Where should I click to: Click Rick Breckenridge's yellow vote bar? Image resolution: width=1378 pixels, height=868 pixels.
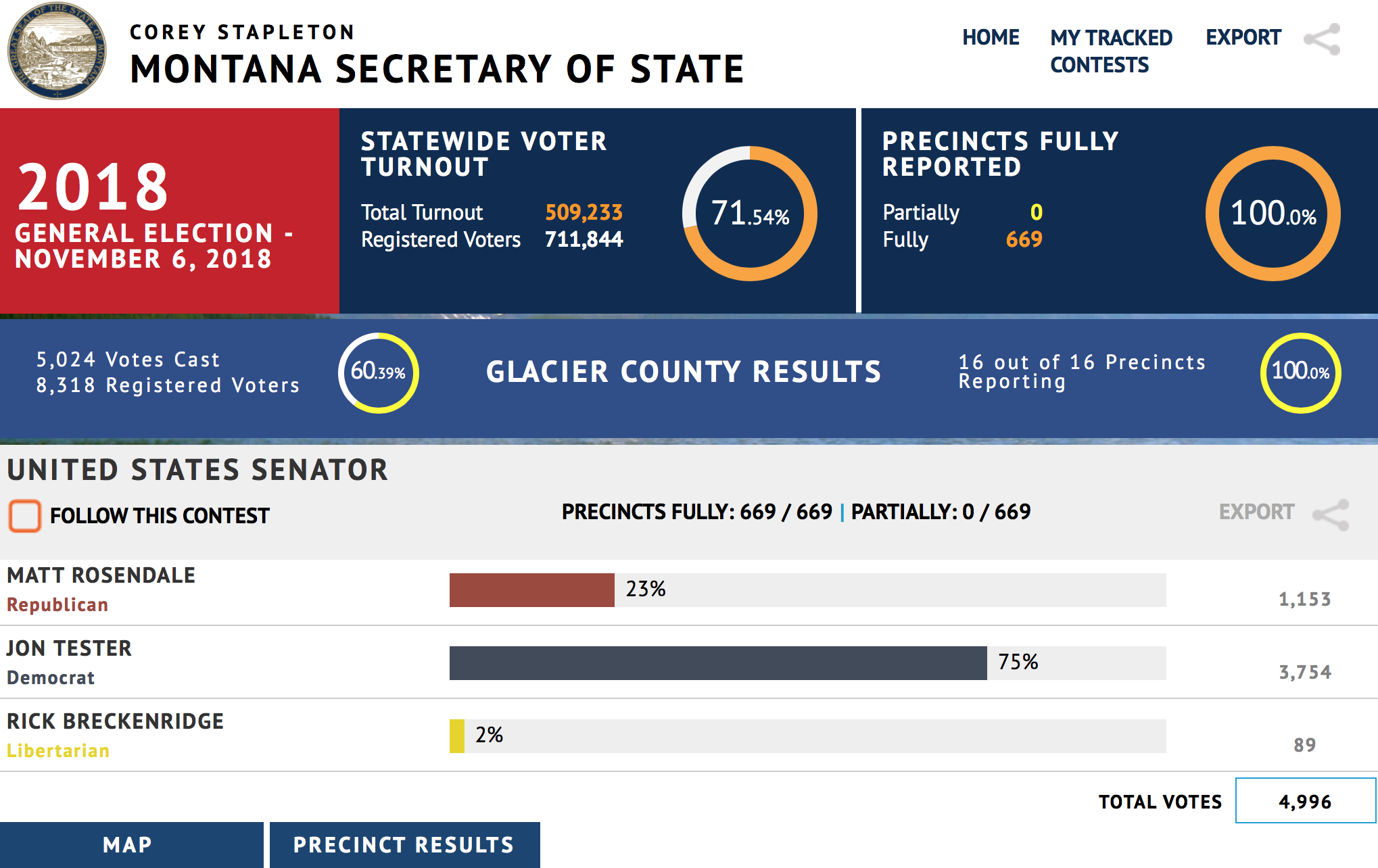pyautogui.click(x=457, y=736)
